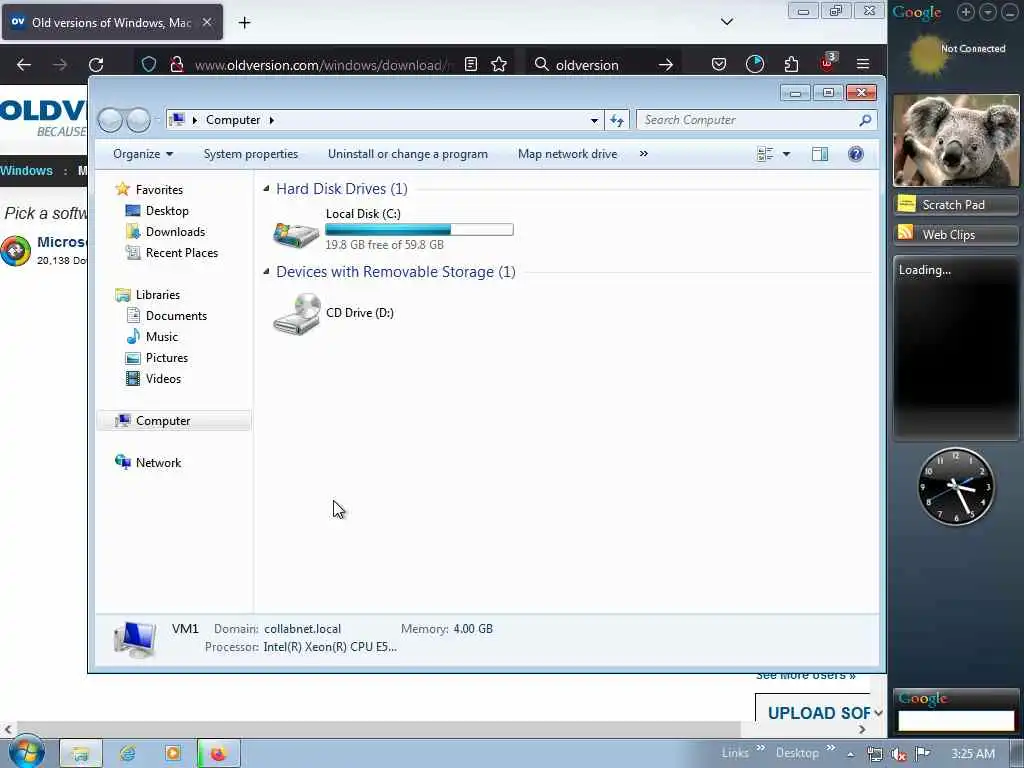Launch Internet Explorer from taskbar
Viewport: 1024px width, 768px height.
pyautogui.click(x=127, y=754)
